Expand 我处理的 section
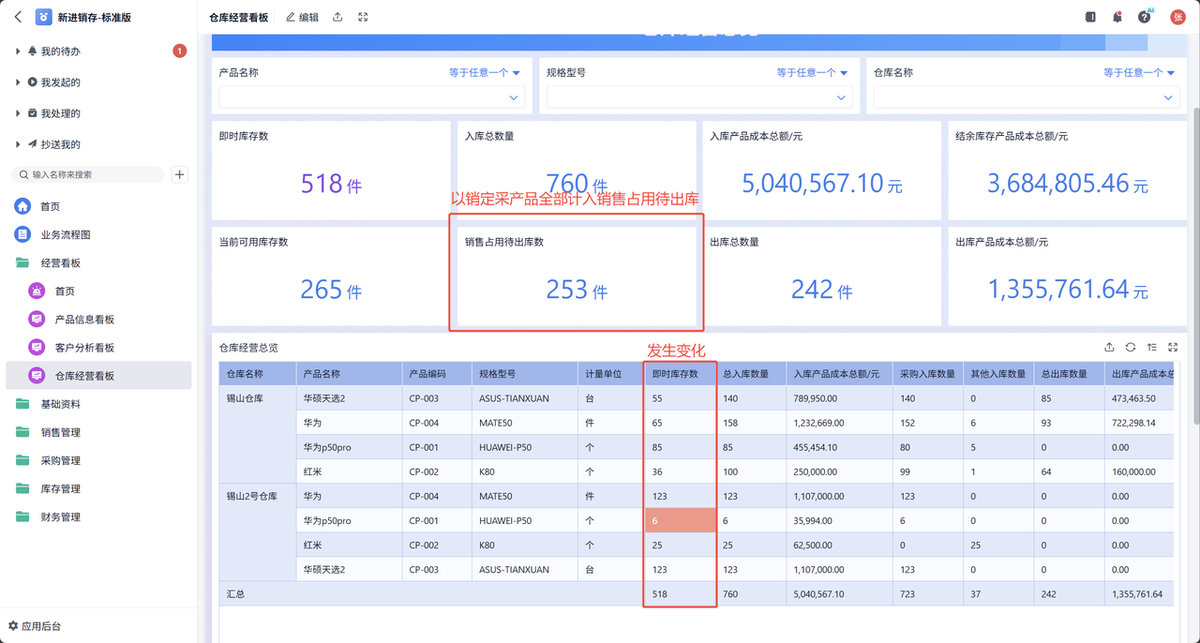This screenshot has width=1200, height=643. [18, 113]
